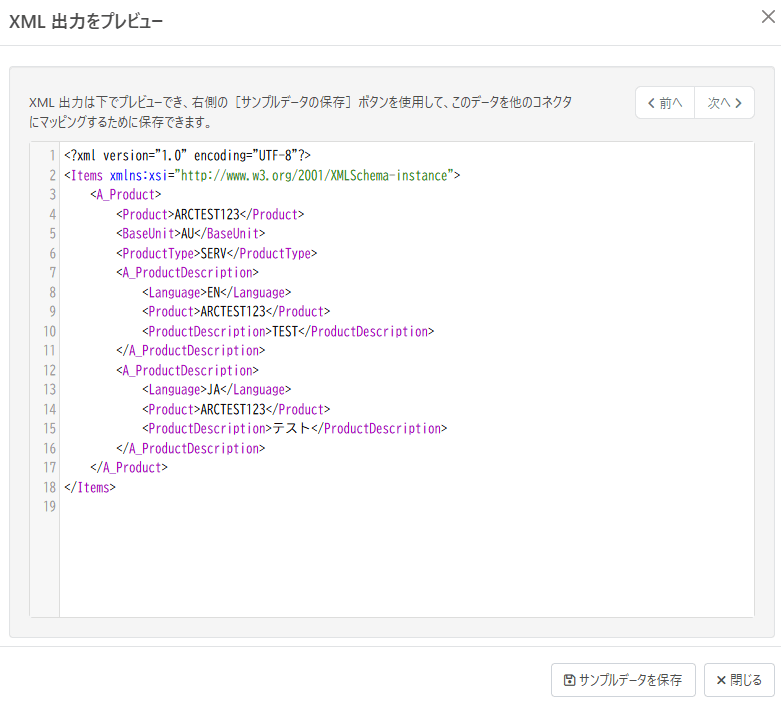Screen dimensions: 781x709
Task: Click the closing A_Product tag
Action: [x=129, y=467]
